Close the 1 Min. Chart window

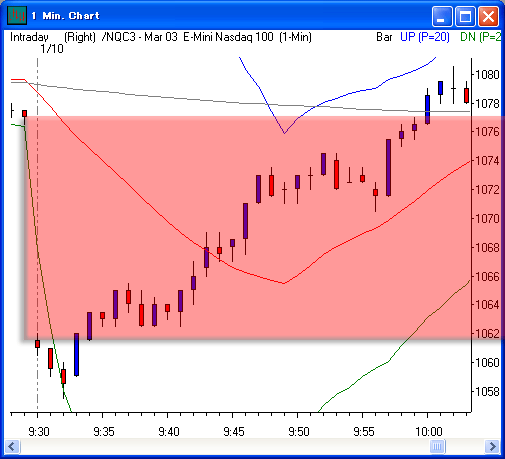point(489,16)
